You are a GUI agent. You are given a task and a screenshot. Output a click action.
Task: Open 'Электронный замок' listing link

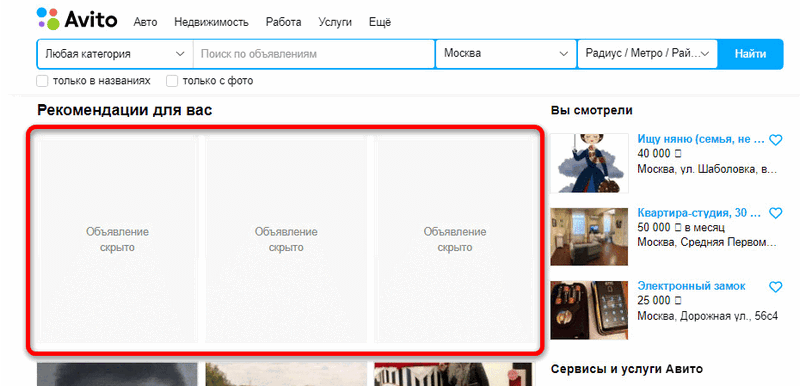pyautogui.click(x=691, y=286)
